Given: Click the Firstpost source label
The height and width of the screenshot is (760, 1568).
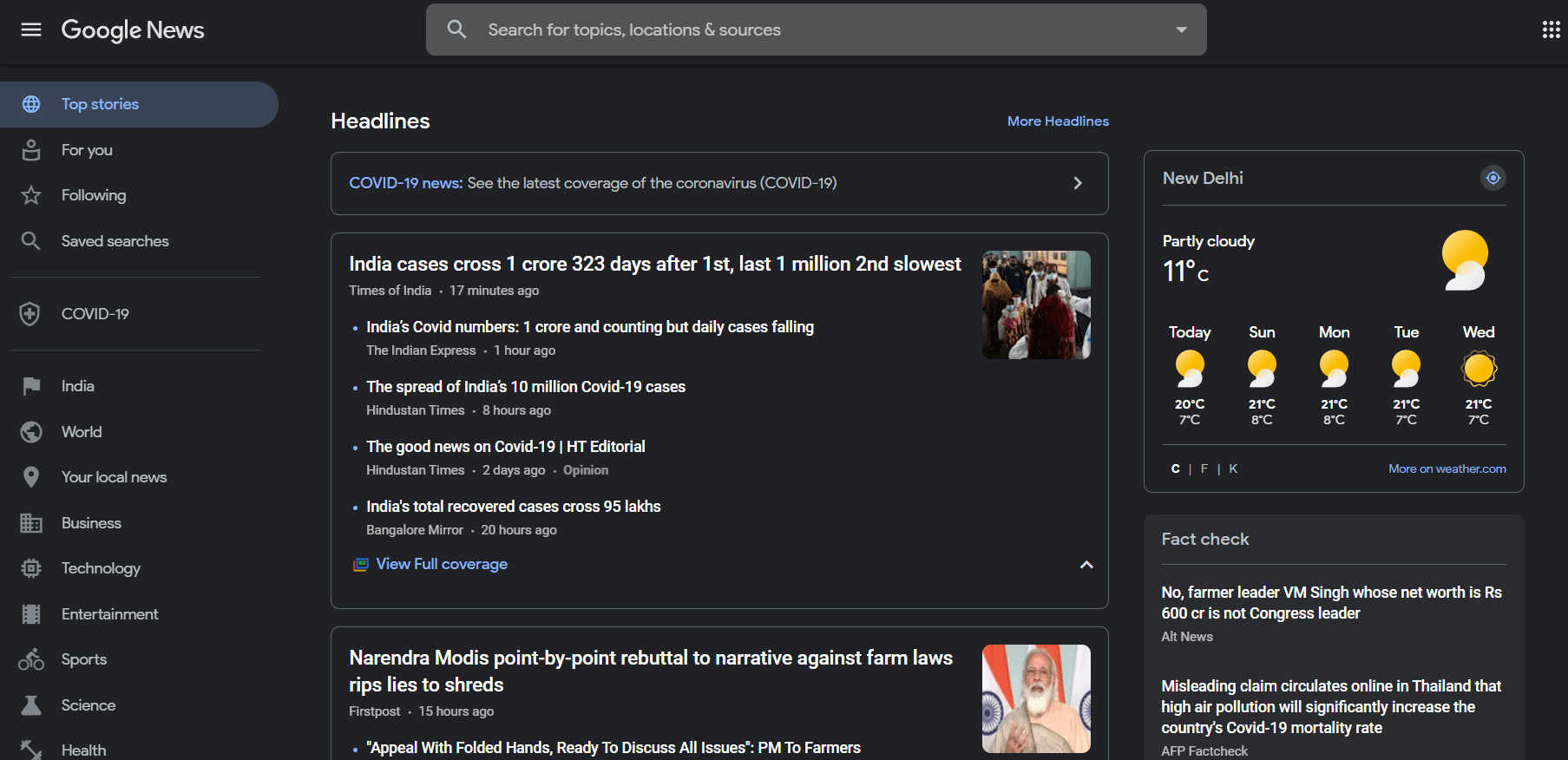Looking at the screenshot, I should (x=375, y=711).
